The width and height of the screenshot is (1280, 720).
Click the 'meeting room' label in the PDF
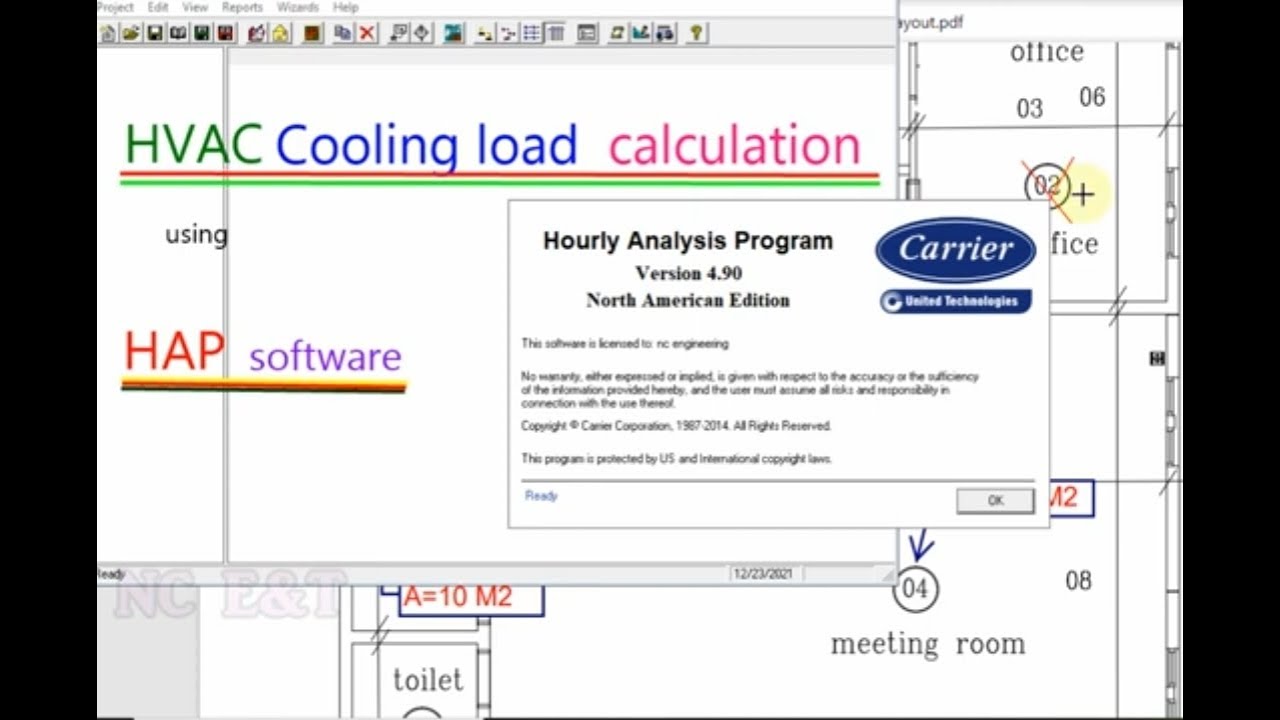click(x=928, y=645)
